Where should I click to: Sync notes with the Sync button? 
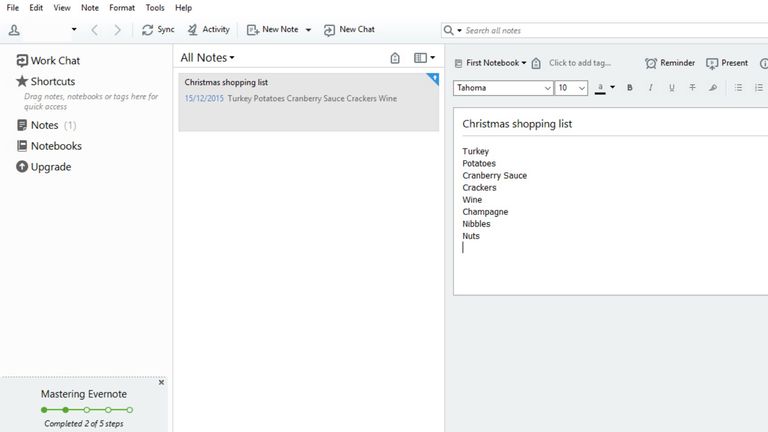pyautogui.click(x=158, y=30)
